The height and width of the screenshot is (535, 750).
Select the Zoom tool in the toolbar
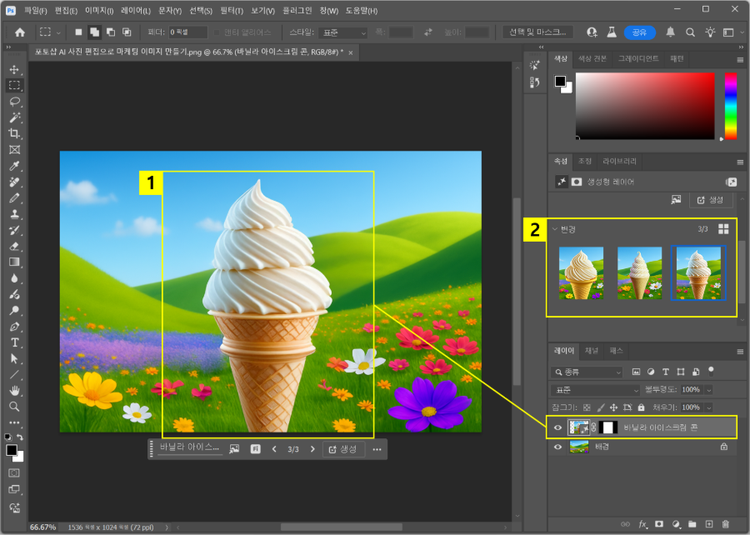point(15,407)
